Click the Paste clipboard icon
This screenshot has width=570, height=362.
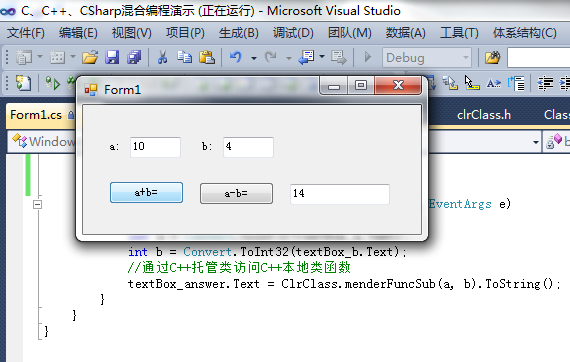pyautogui.click(x=207, y=57)
